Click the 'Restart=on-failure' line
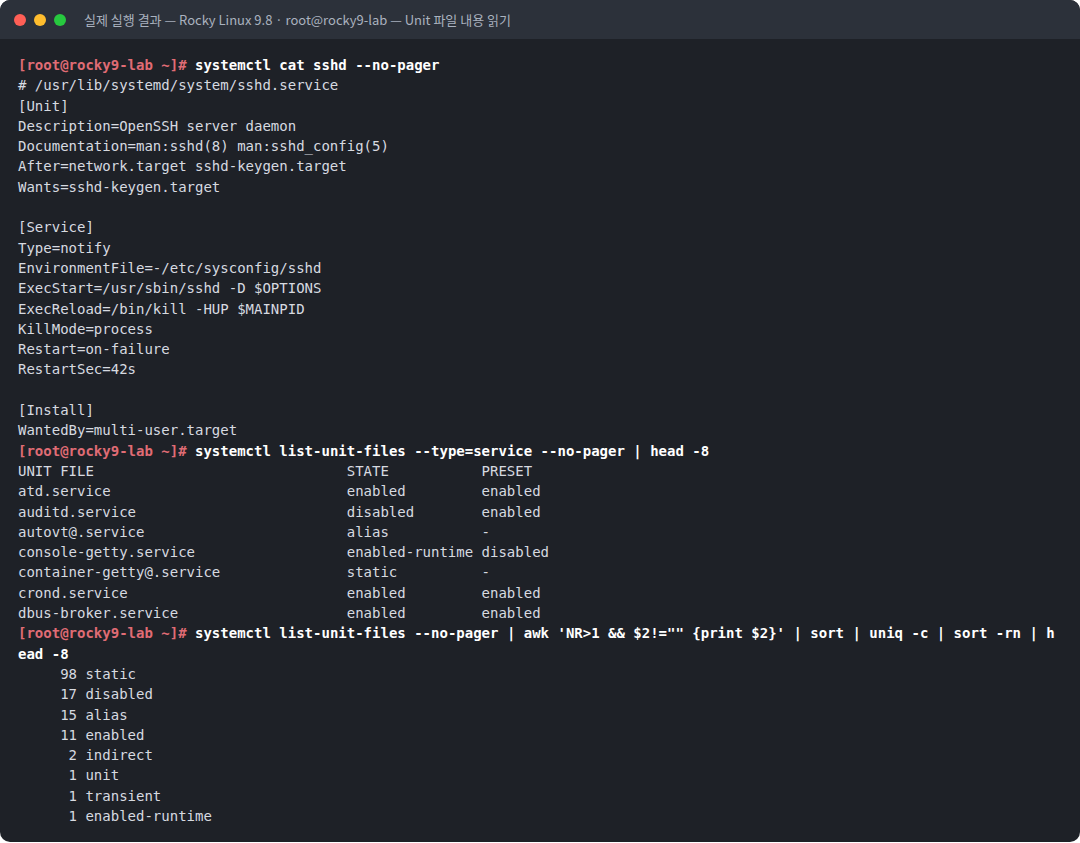The image size is (1080, 843). 94,349
